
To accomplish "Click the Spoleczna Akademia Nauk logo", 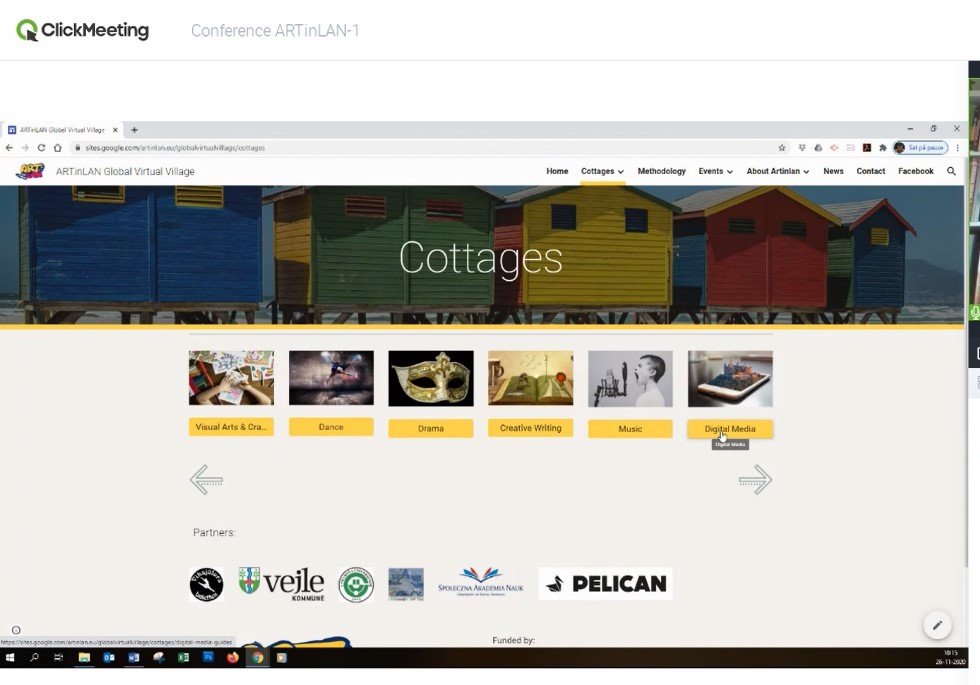I will [481, 582].
